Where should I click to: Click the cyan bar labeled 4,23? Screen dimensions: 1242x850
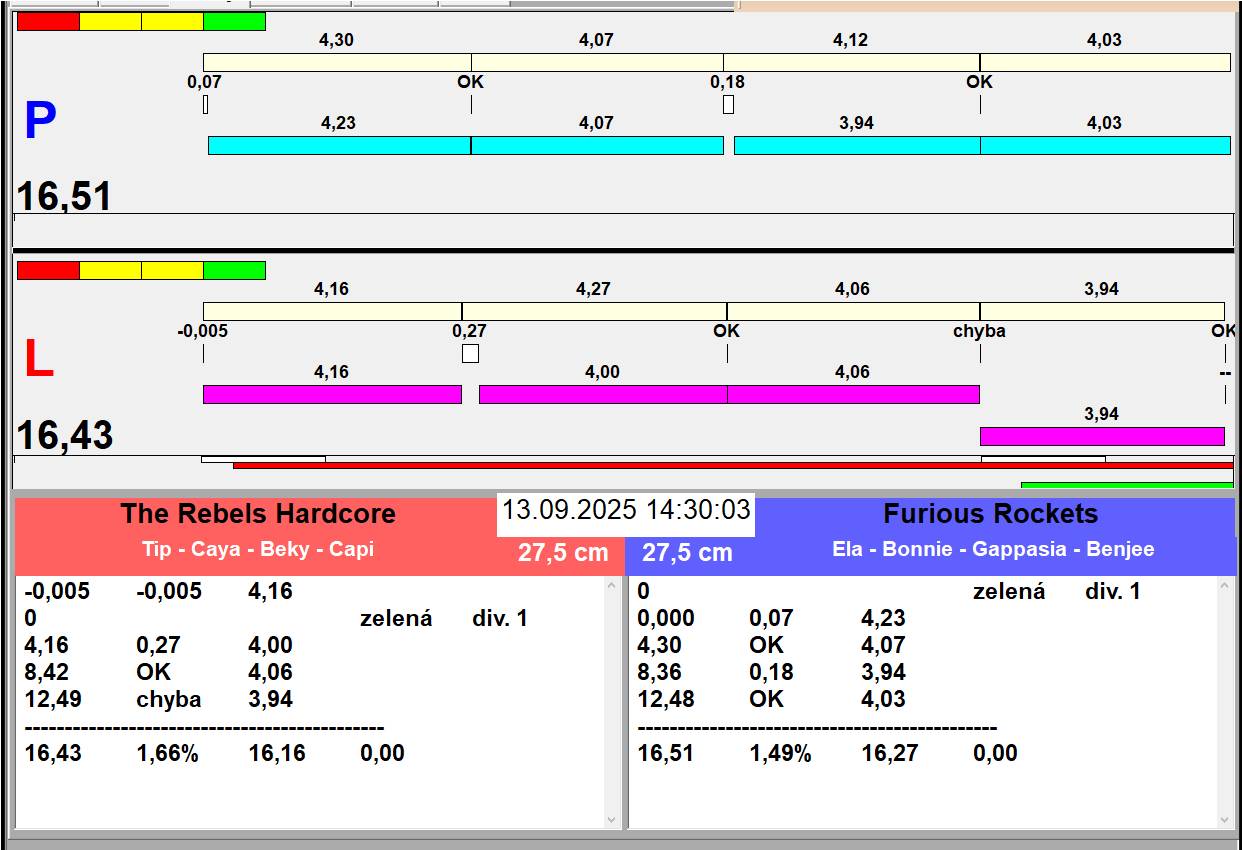(x=339, y=145)
